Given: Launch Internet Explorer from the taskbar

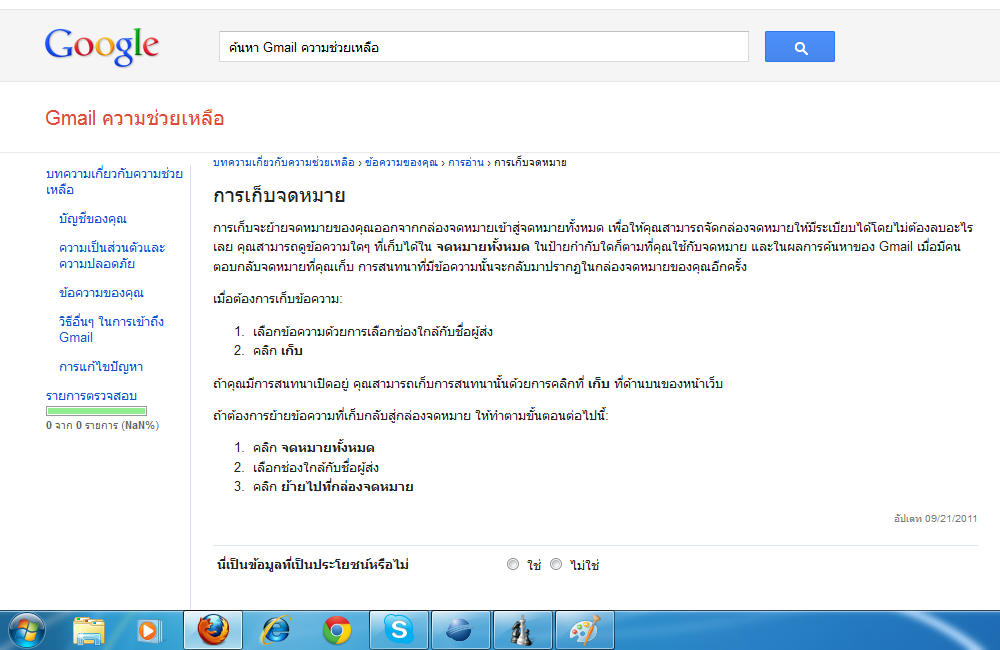Looking at the screenshot, I should click(276, 631).
